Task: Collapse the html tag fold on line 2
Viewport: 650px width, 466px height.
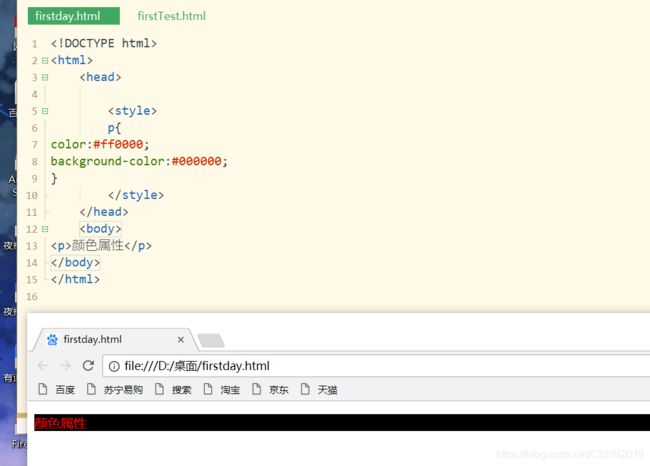Action: [x=45, y=61]
